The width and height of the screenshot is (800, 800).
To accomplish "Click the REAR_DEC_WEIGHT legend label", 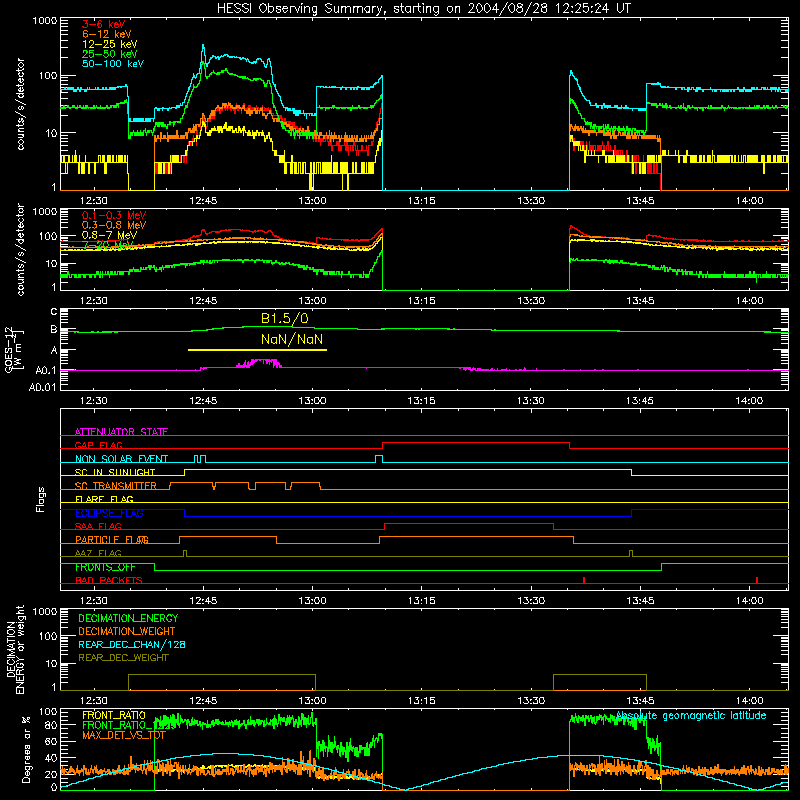I will [x=123, y=658].
